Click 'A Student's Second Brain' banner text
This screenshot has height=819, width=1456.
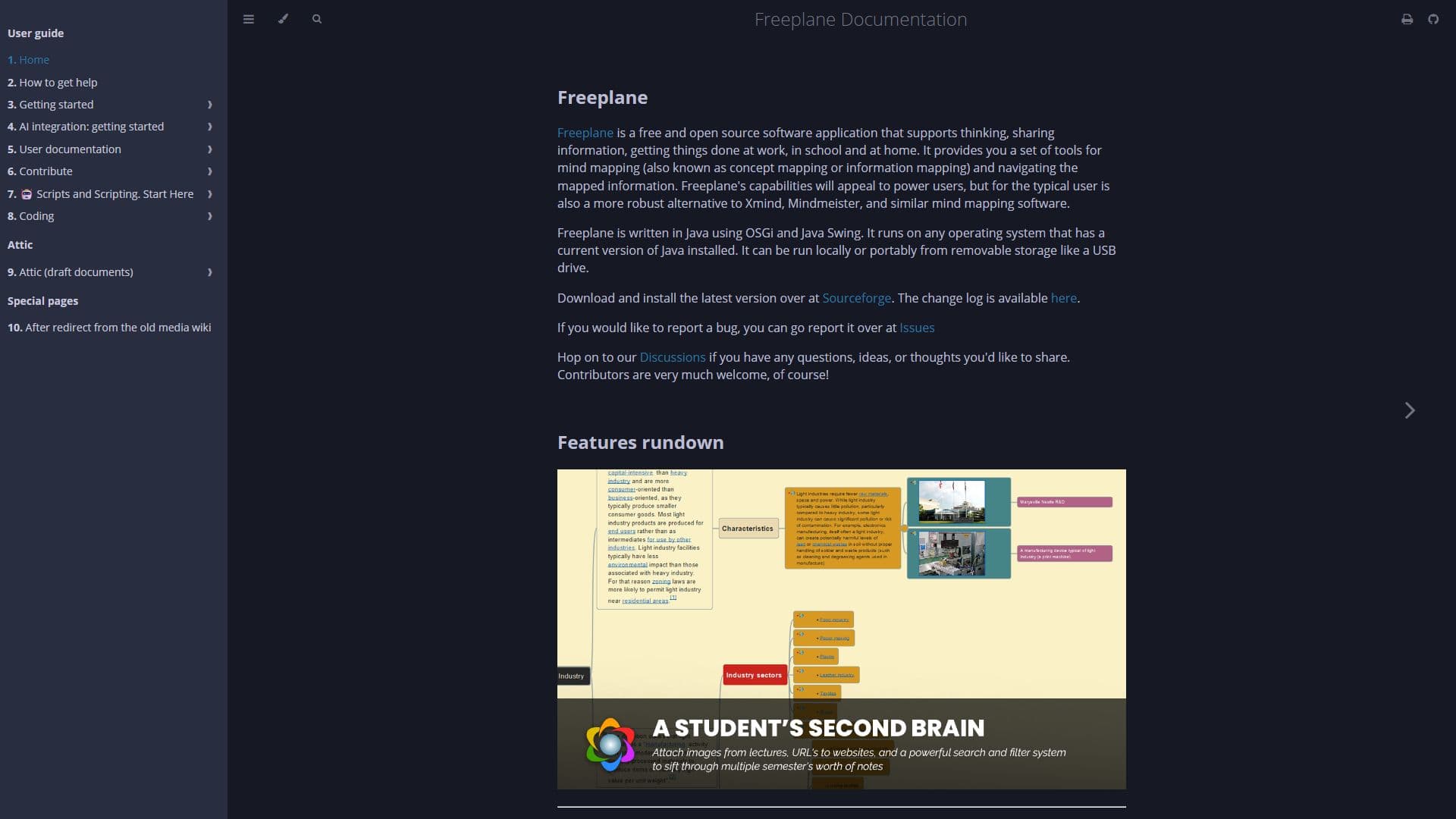pyautogui.click(x=818, y=728)
